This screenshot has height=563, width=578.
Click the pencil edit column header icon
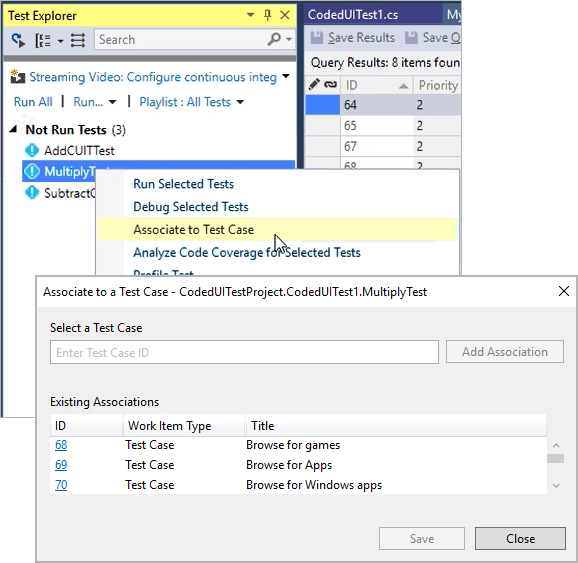coord(314,85)
